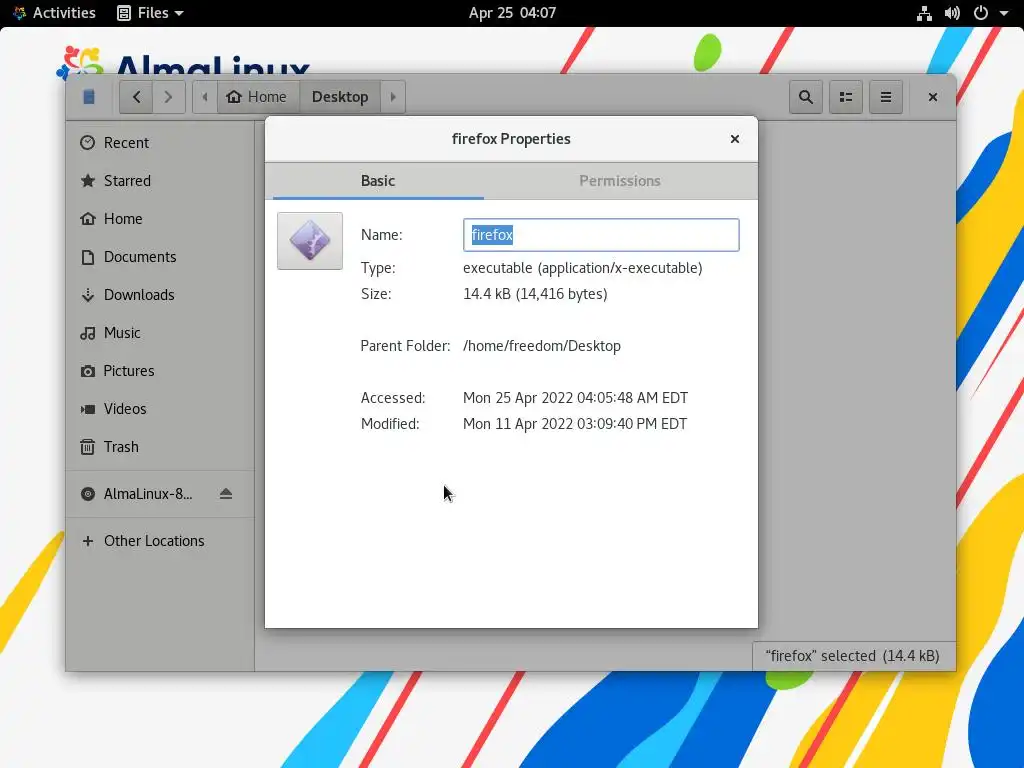Open the hamburger menu in Files
Screen dimensions: 1024x768
pyautogui.click(x=886, y=97)
